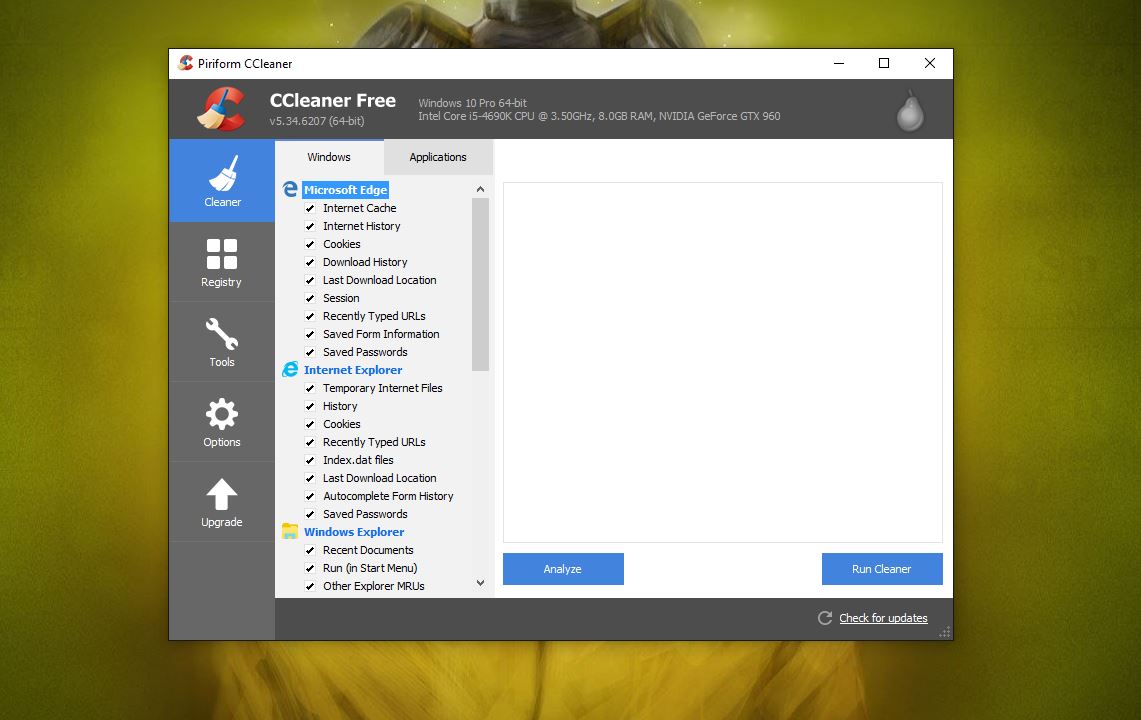The image size is (1141, 720).
Task: Close the CCleaner window
Action: coord(930,63)
